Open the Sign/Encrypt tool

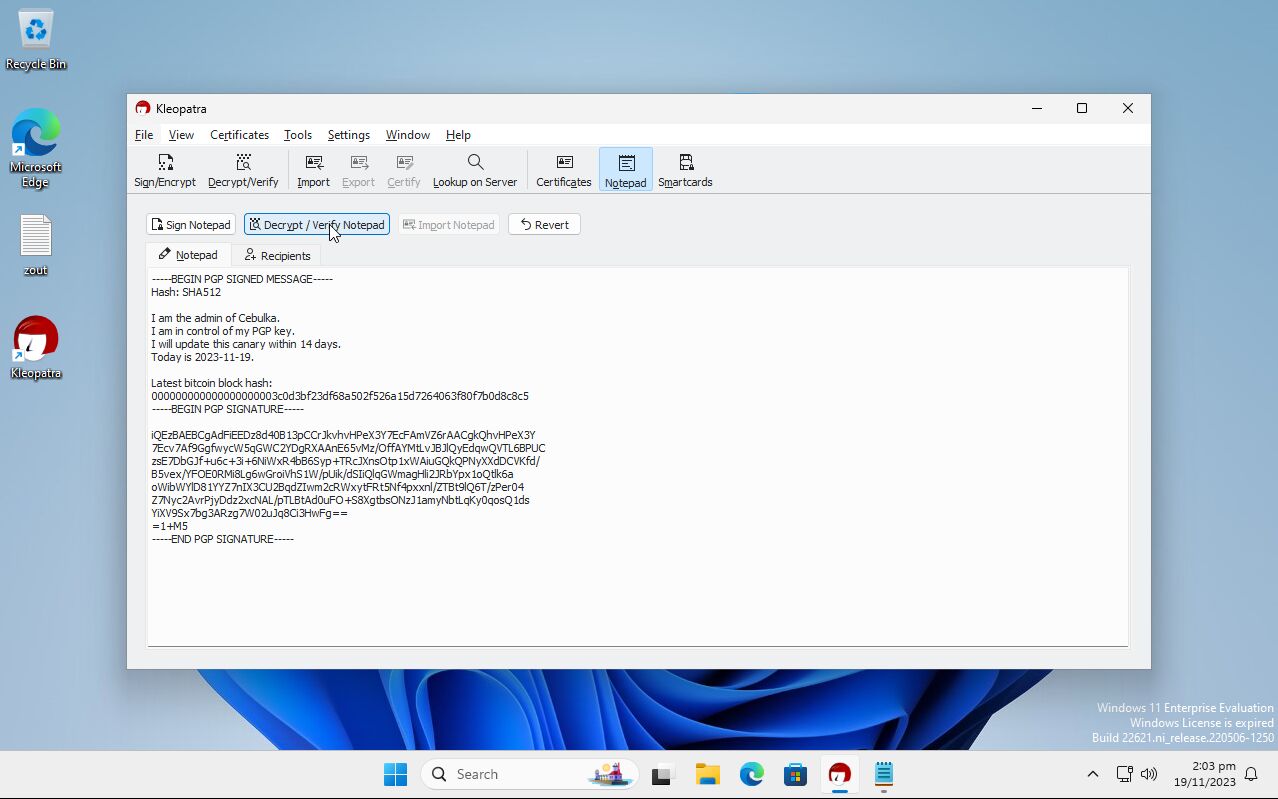click(165, 170)
